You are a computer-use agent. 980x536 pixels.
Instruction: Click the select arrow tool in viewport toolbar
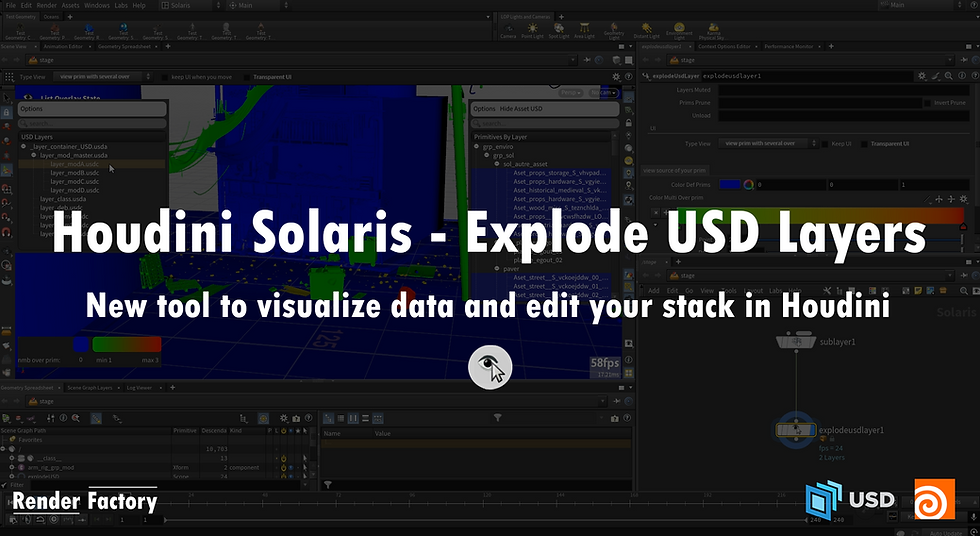point(6,98)
